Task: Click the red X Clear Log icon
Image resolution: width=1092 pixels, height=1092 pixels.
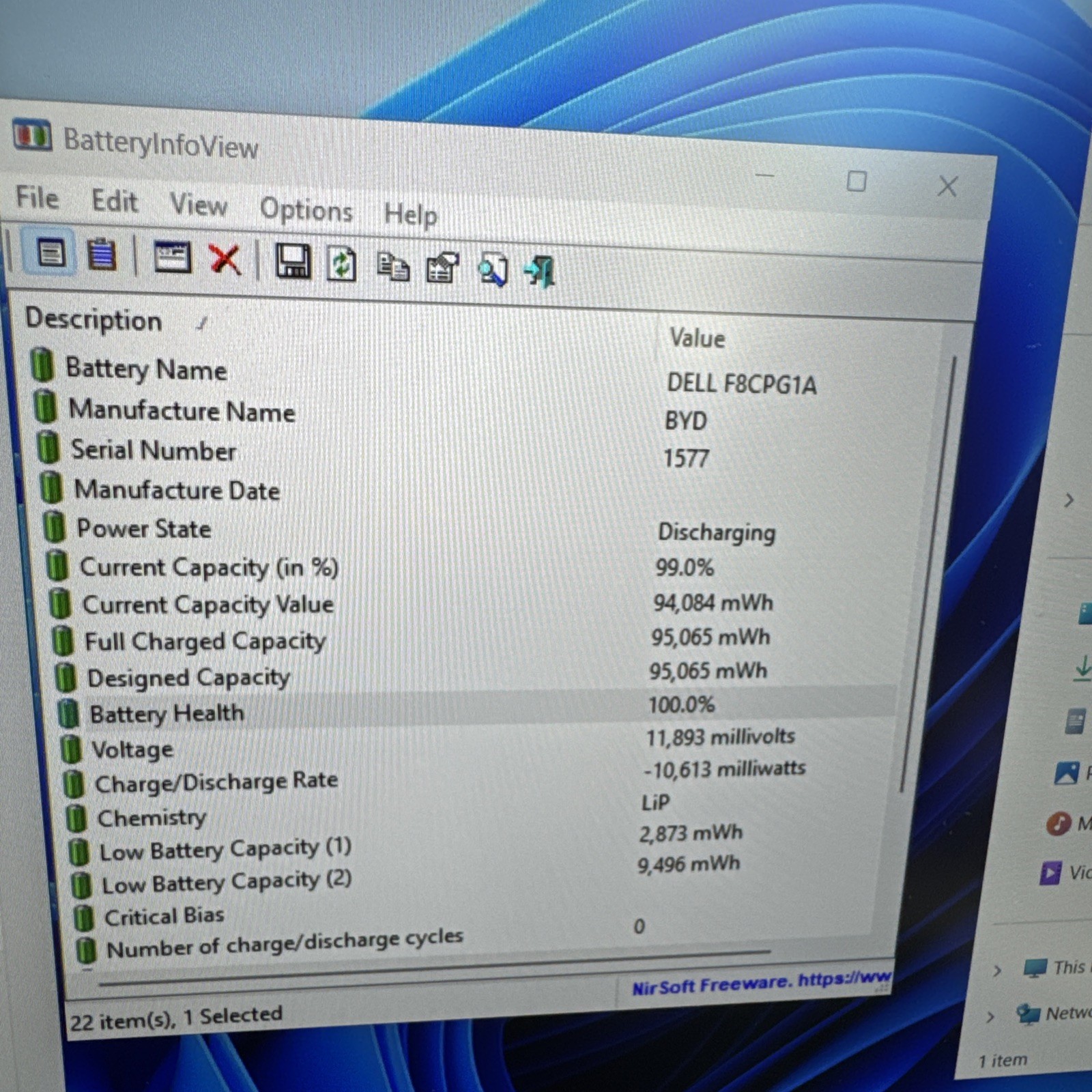Action: 225,259
